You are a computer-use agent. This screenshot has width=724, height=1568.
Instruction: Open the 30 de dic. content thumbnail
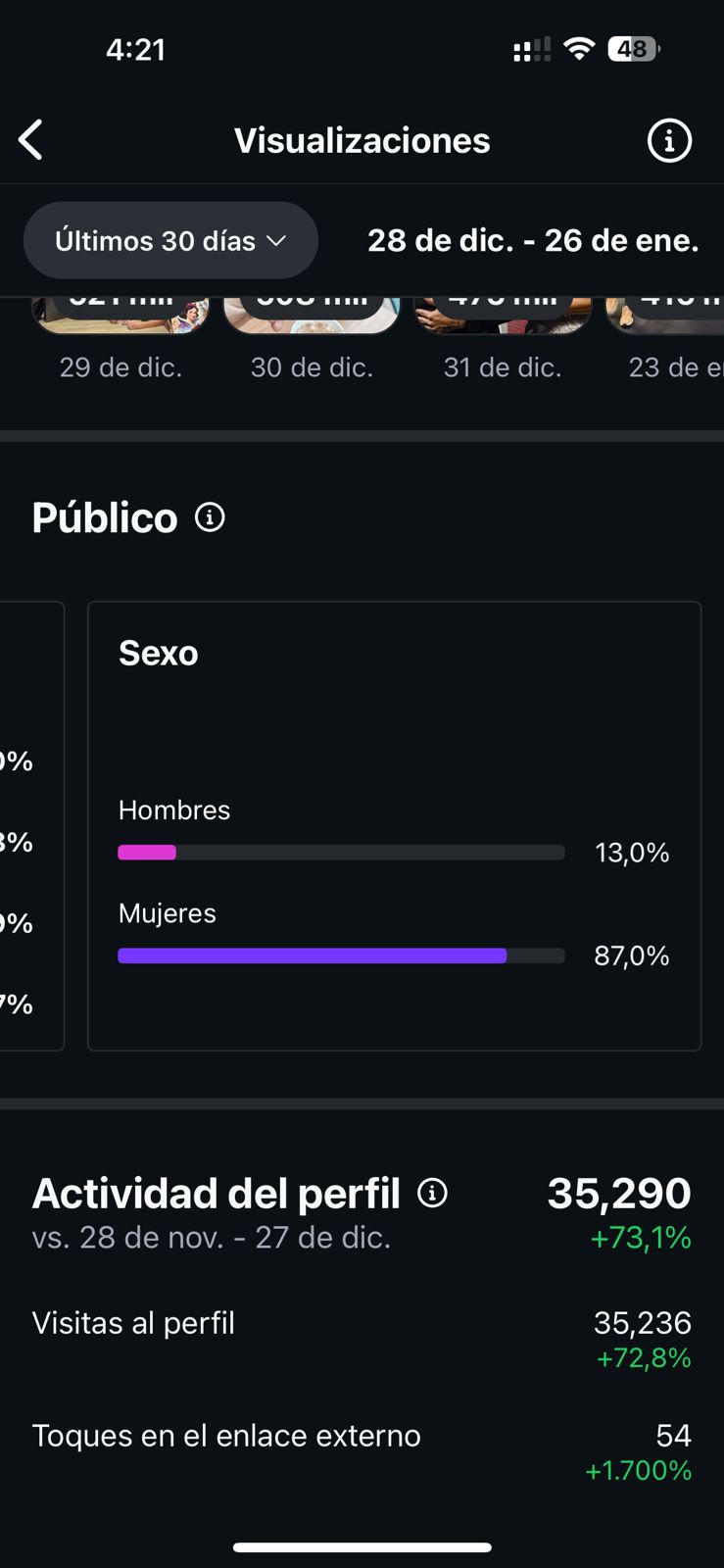click(312, 316)
